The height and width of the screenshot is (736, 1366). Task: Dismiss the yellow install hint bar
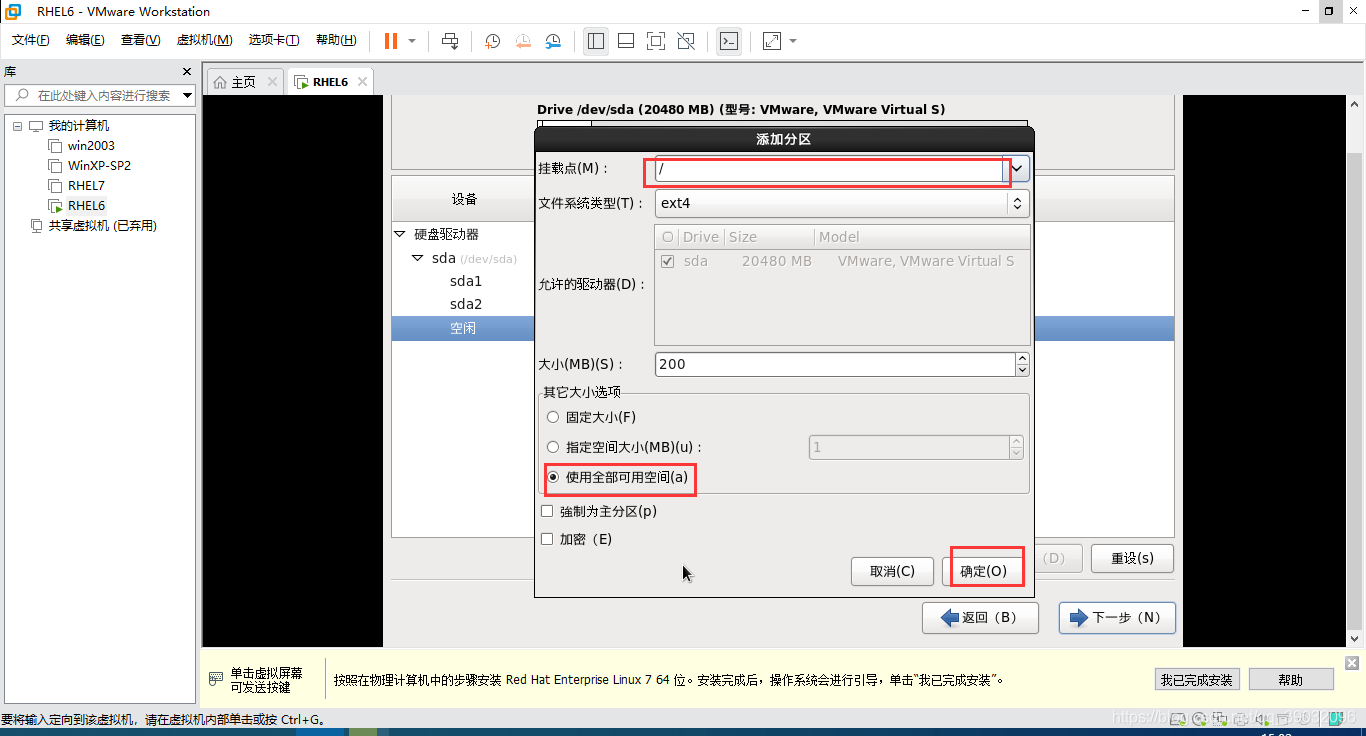click(1352, 663)
